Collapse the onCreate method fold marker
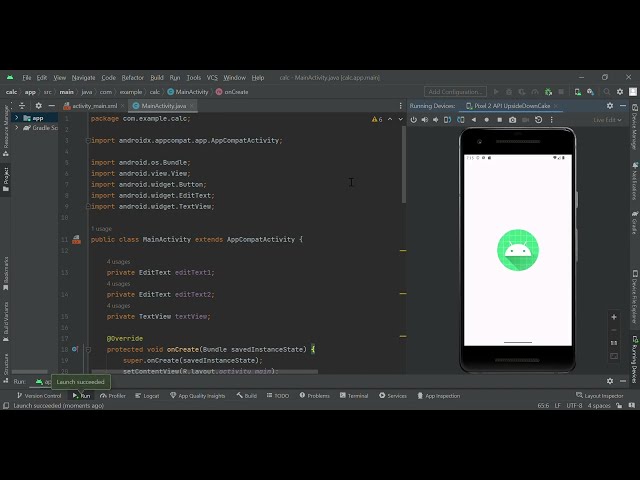640x480 pixels. click(x=88, y=349)
